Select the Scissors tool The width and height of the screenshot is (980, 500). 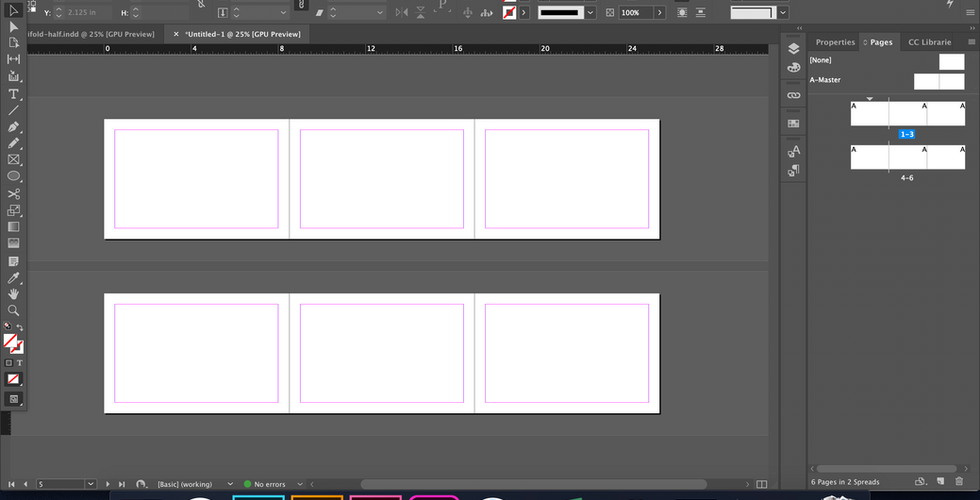point(13,194)
